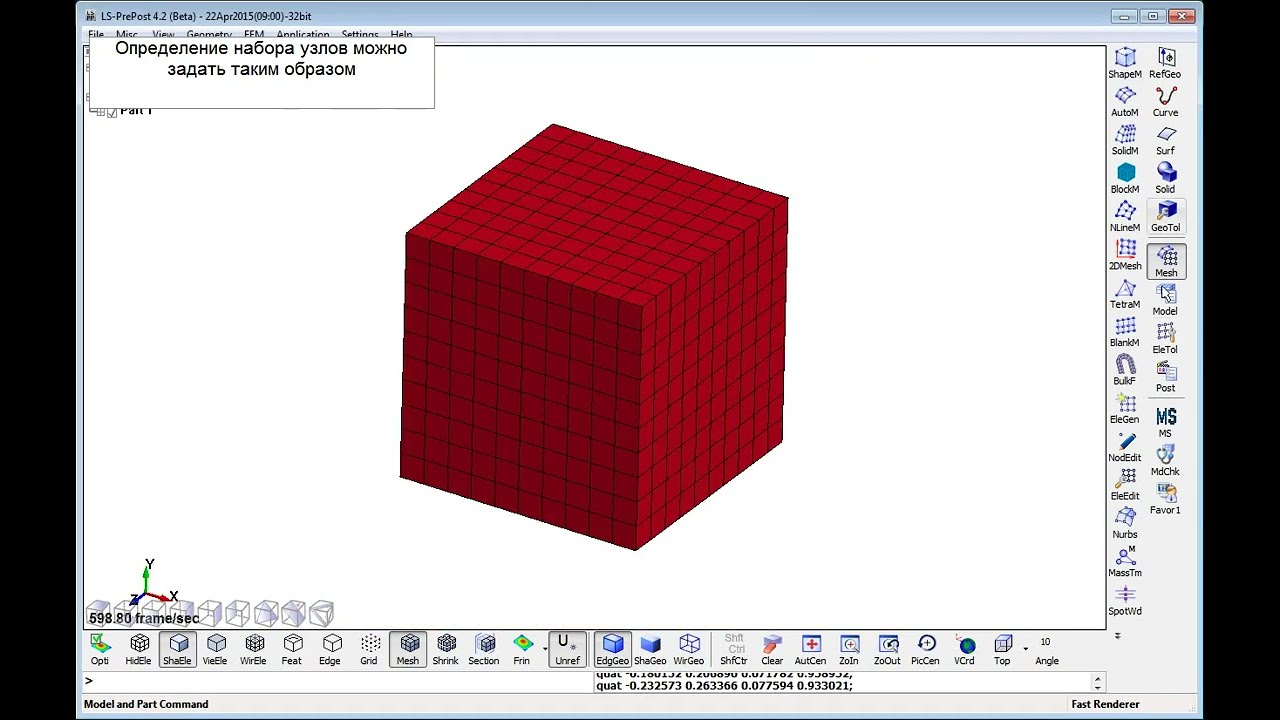Select the Mesh icon in right toolbar
1280x720 pixels.
coord(1166,262)
